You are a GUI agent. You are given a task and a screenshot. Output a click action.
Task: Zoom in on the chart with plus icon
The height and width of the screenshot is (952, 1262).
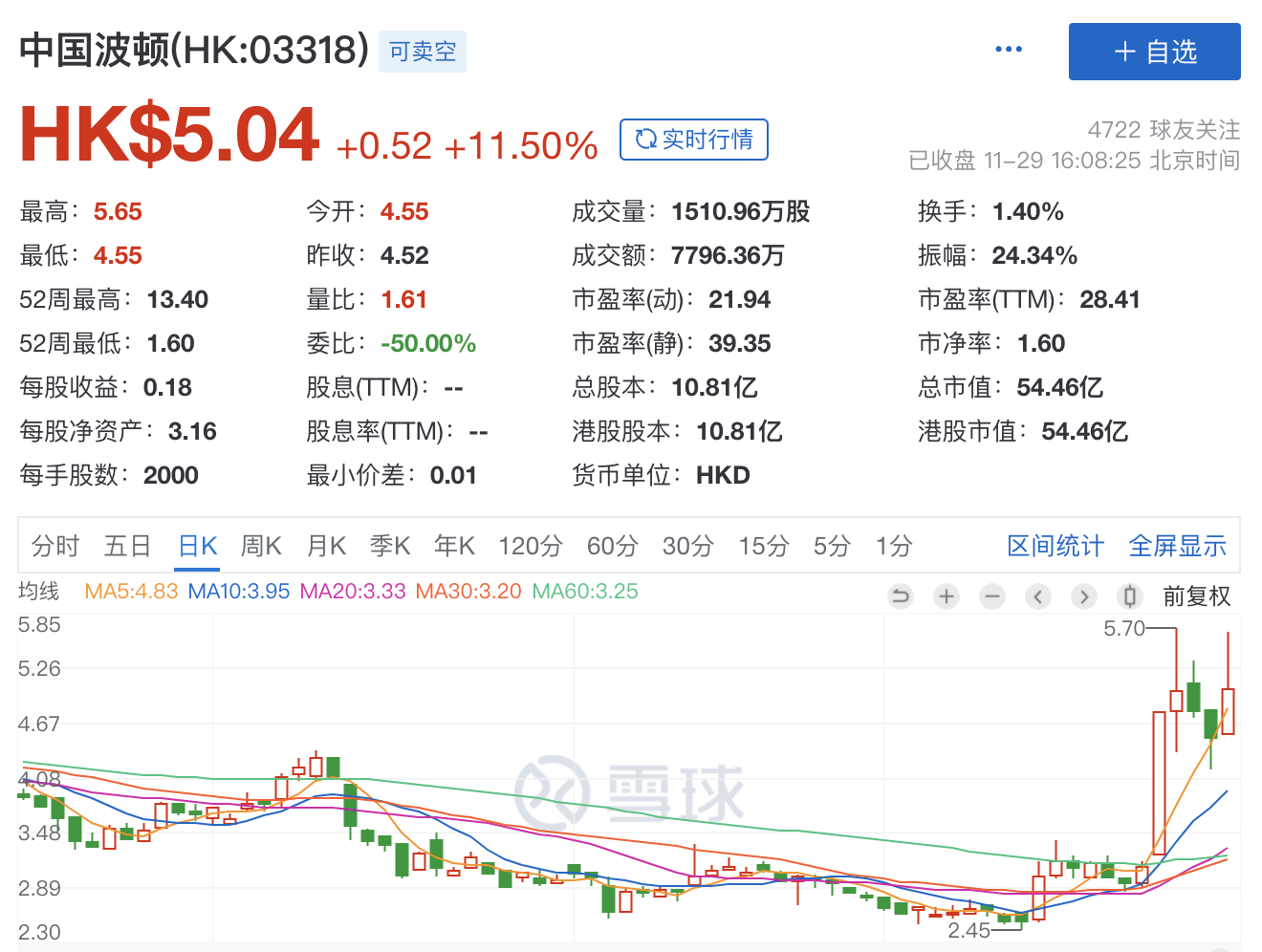click(x=946, y=595)
